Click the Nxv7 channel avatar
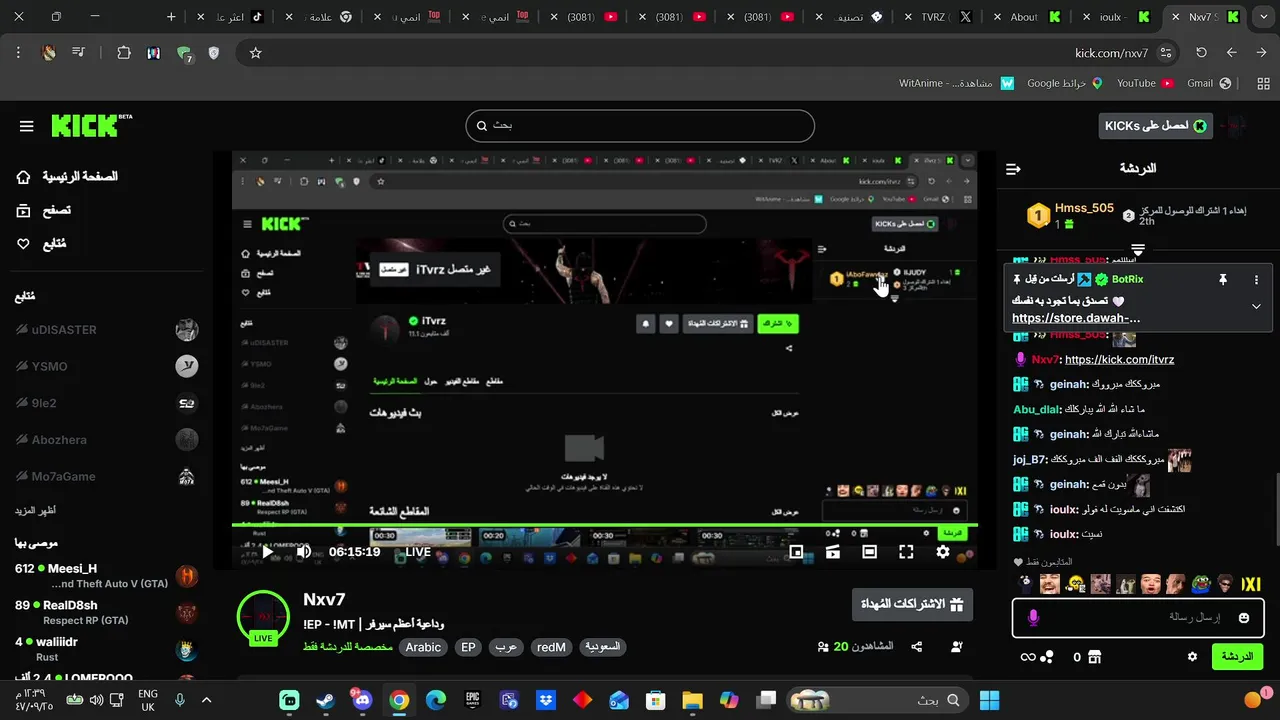Viewport: 1280px width, 720px height. 263,617
